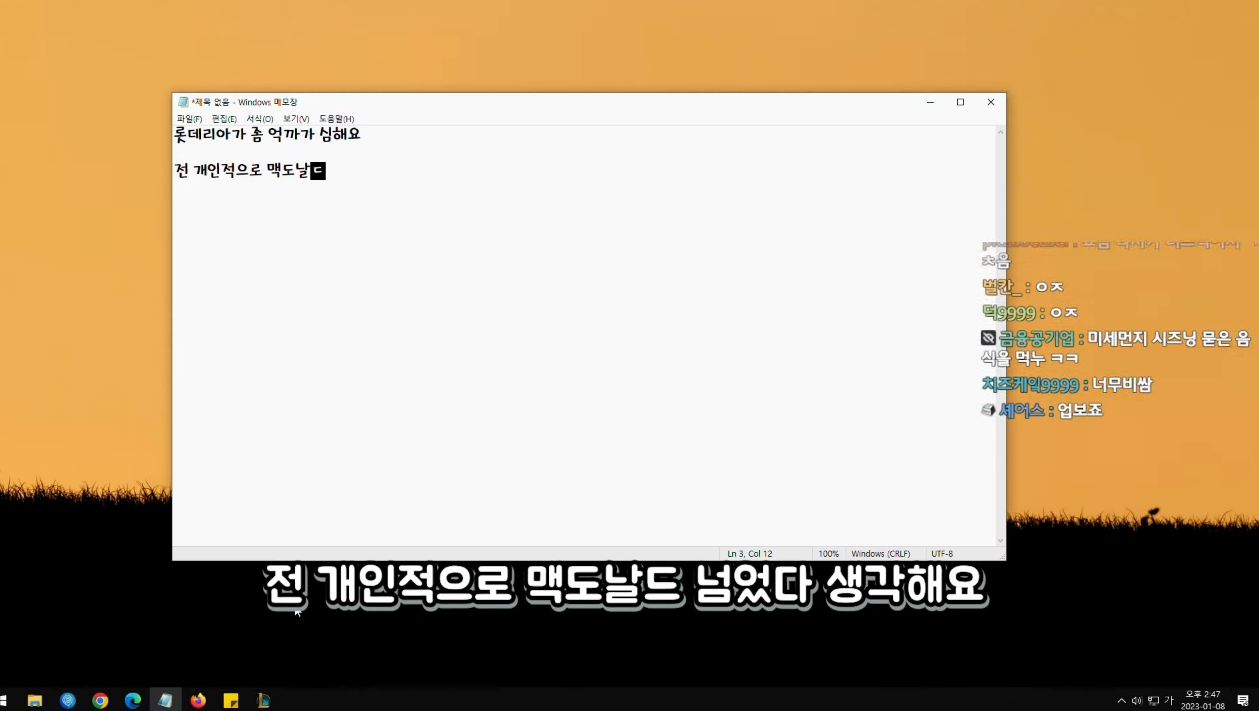
Task: Open the blue globe app on the taskbar
Action: pyautogui.click(x=67, y=699)
